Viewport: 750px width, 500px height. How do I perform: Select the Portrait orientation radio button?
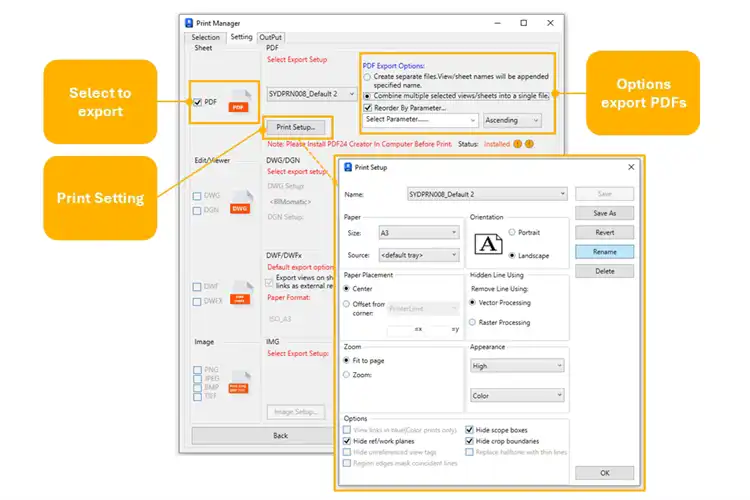click(512, 232)
